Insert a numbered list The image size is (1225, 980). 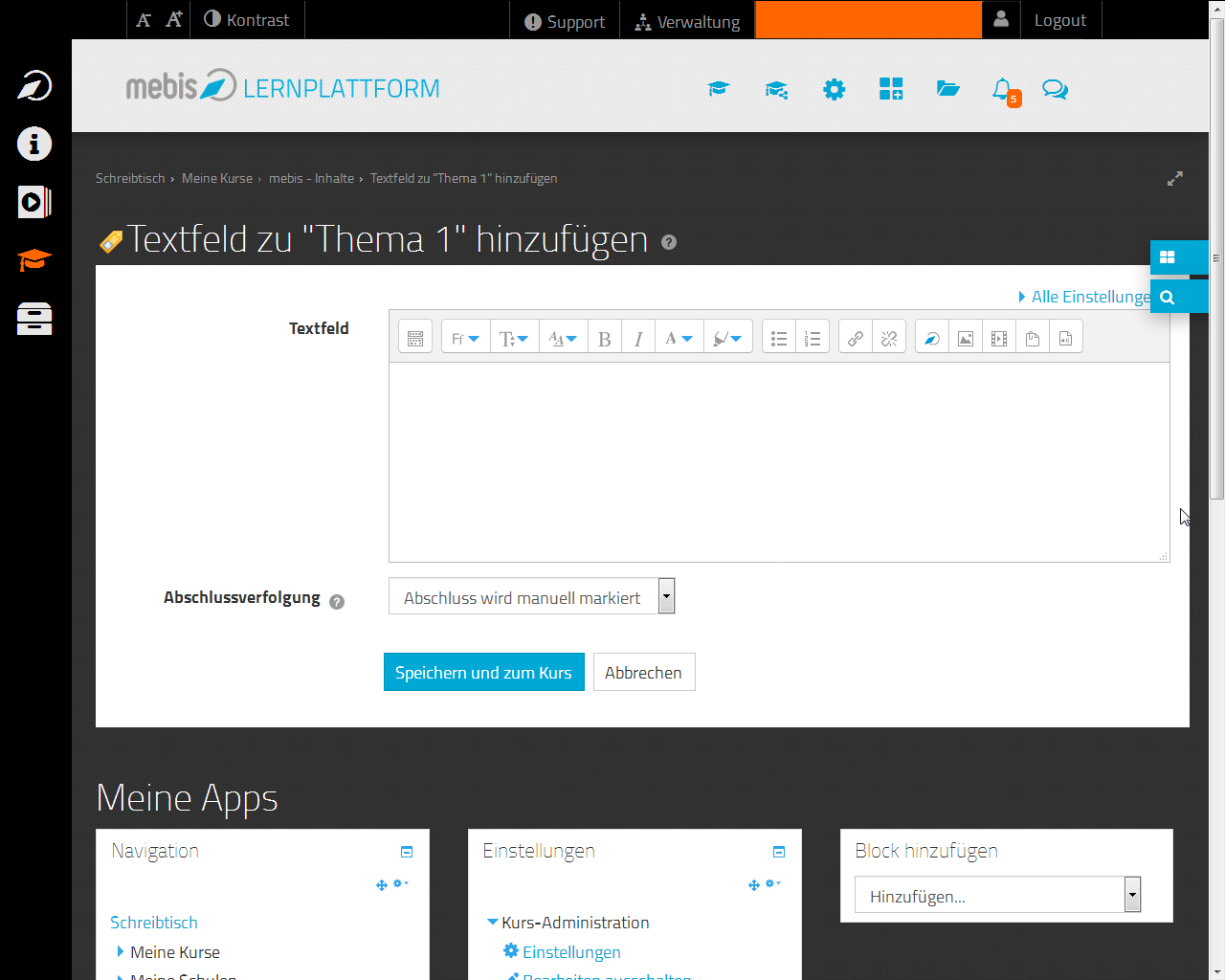click(813, 339)
